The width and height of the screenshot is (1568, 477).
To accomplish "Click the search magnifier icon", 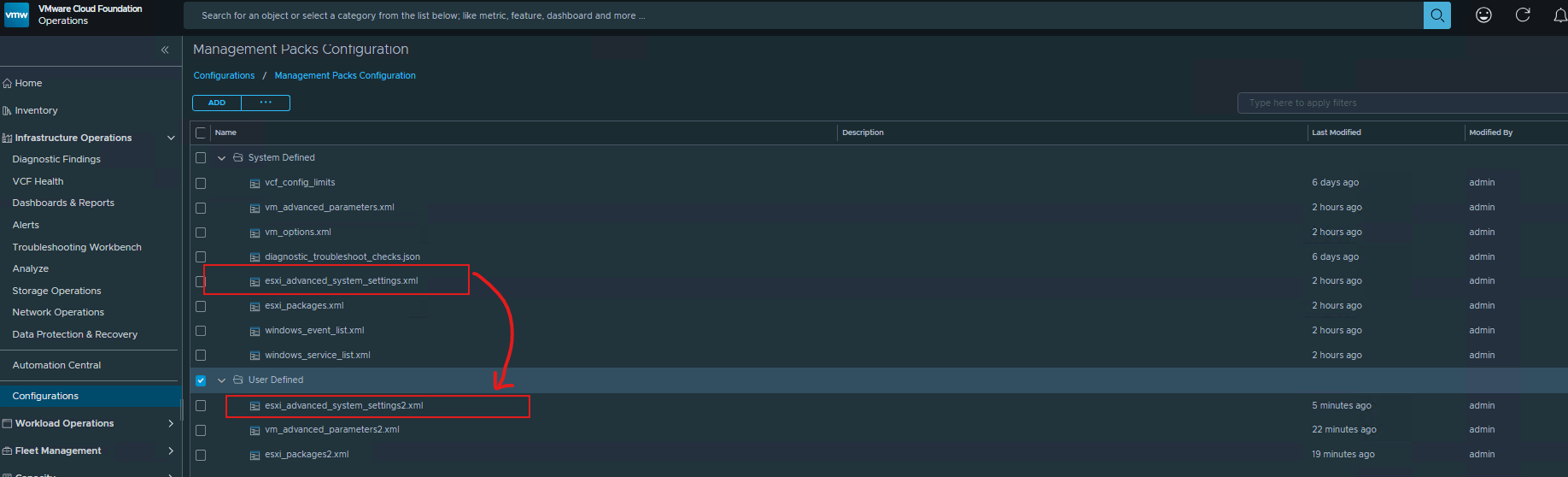I will (x=1436, y=15).
